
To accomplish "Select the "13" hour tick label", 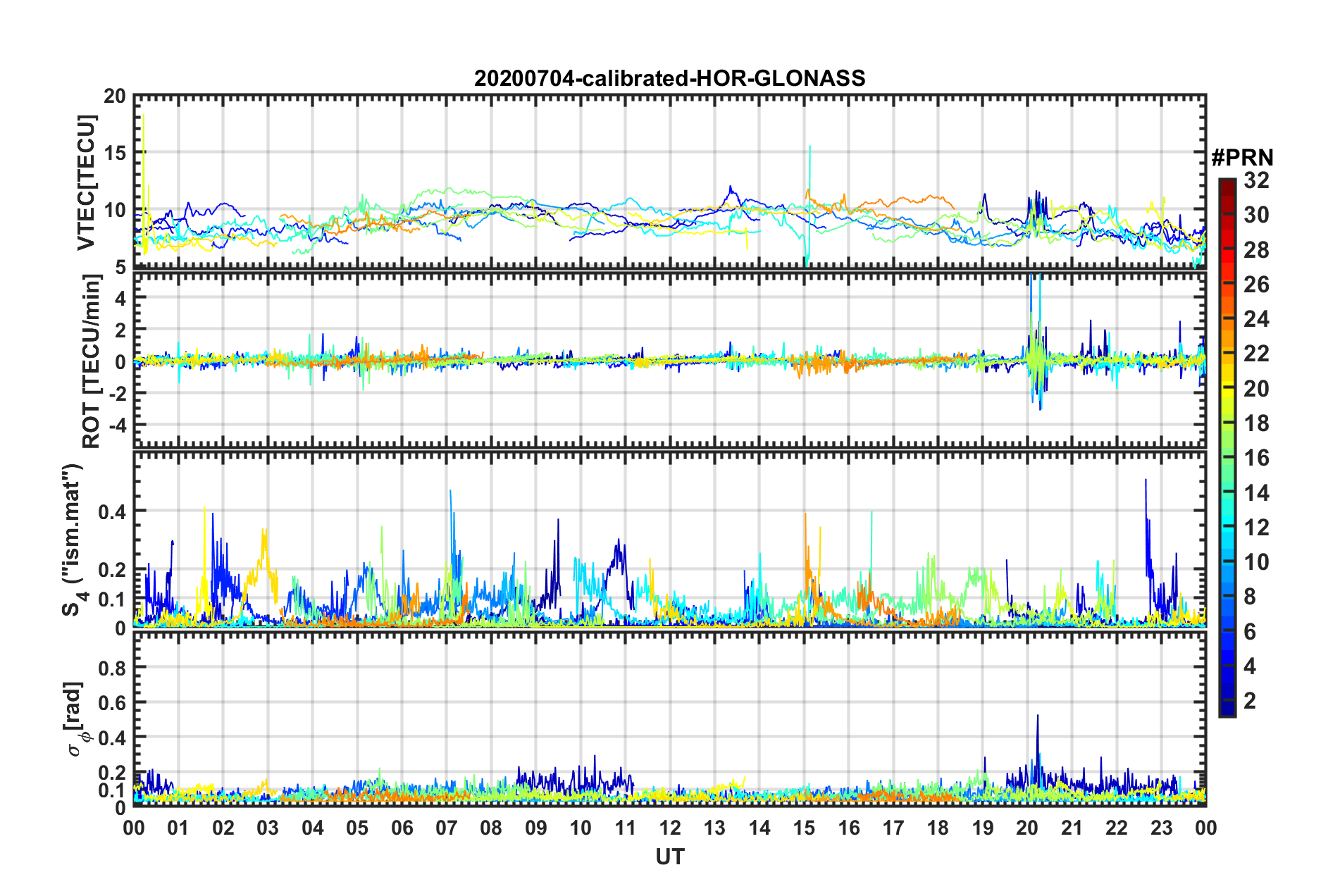I will pyautogui.click(x=714, y=828).
